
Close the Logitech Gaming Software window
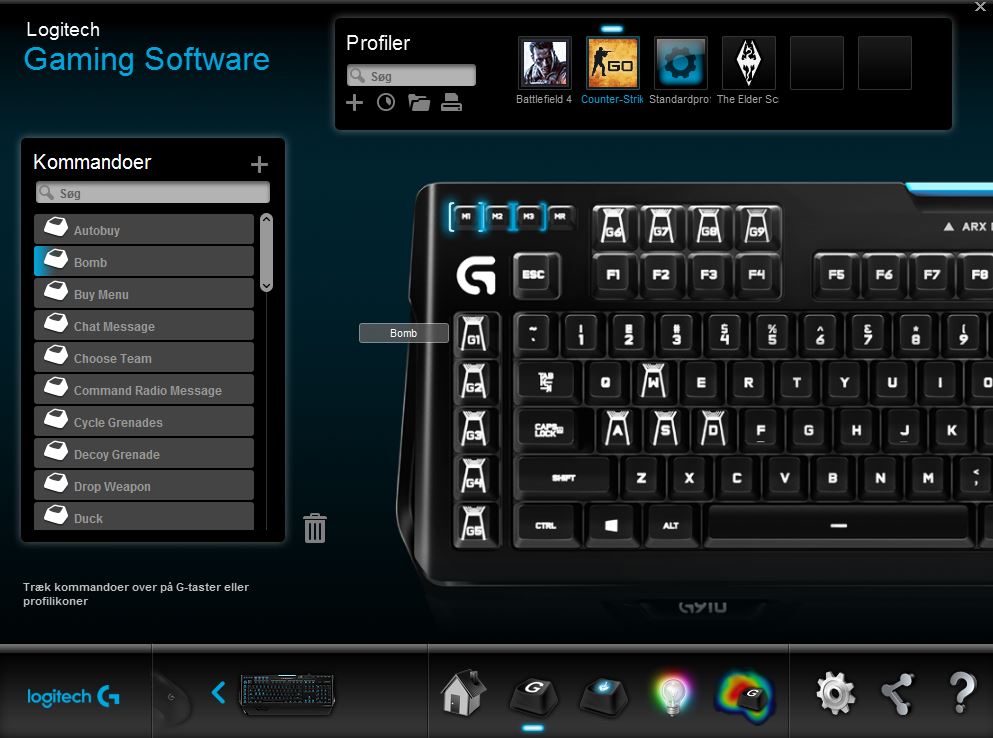pyautogui.click(x=980, y=7)
